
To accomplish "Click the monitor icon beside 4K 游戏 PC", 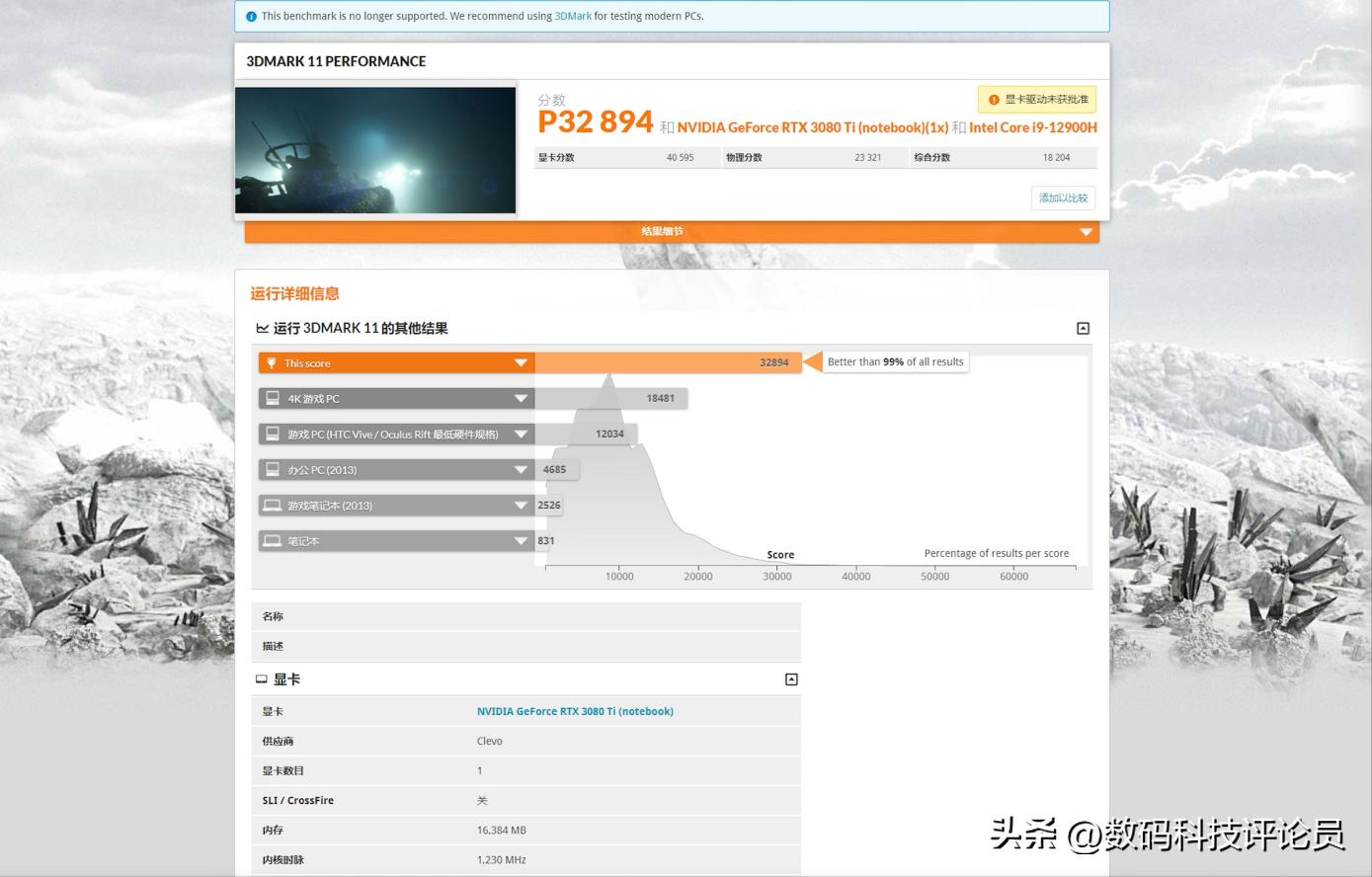I will click(x=272, y=398).
